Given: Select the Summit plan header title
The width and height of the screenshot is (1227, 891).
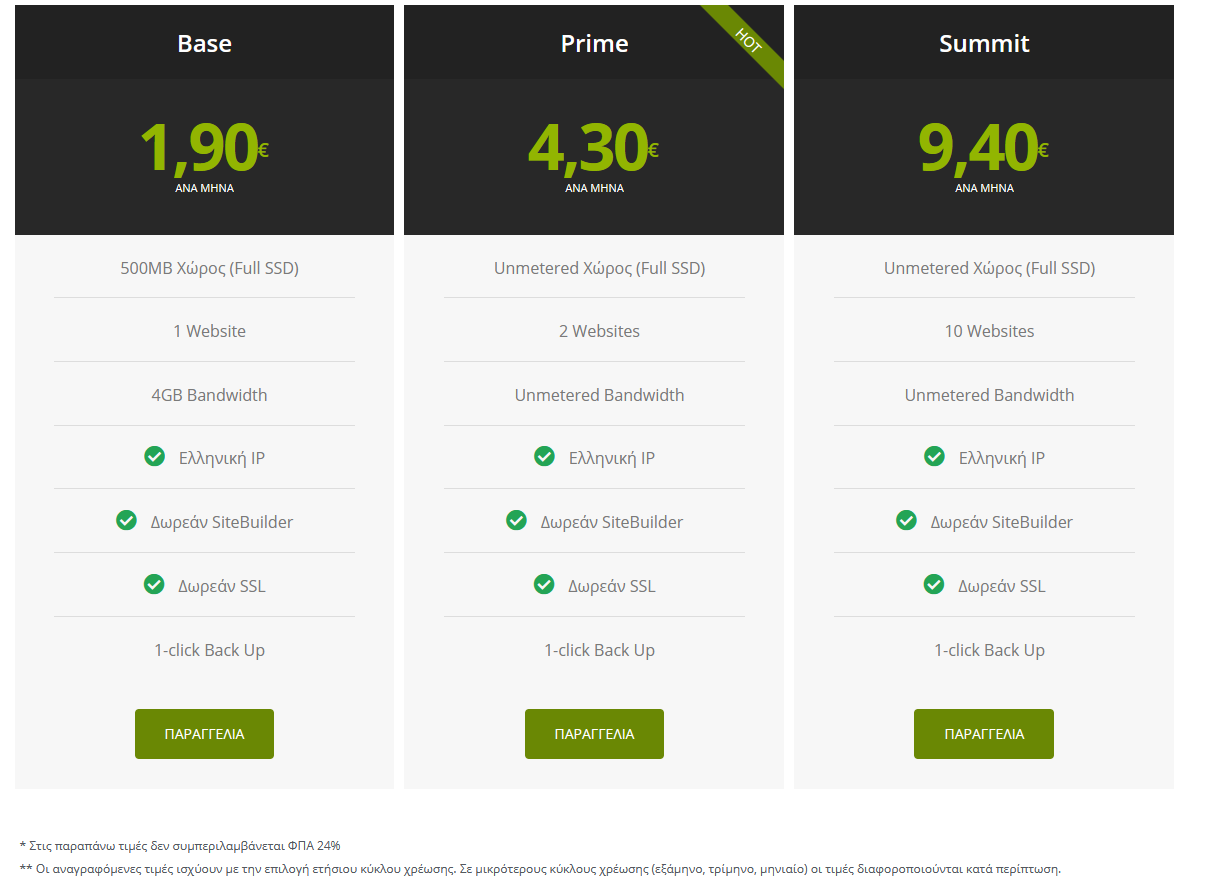Looking at the screenshot, I should click(x=984, y=44).
